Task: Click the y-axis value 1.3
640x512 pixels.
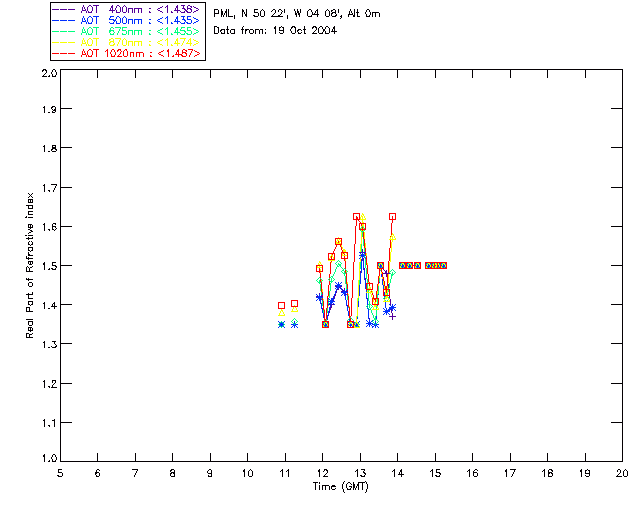Action: point(49,345)
